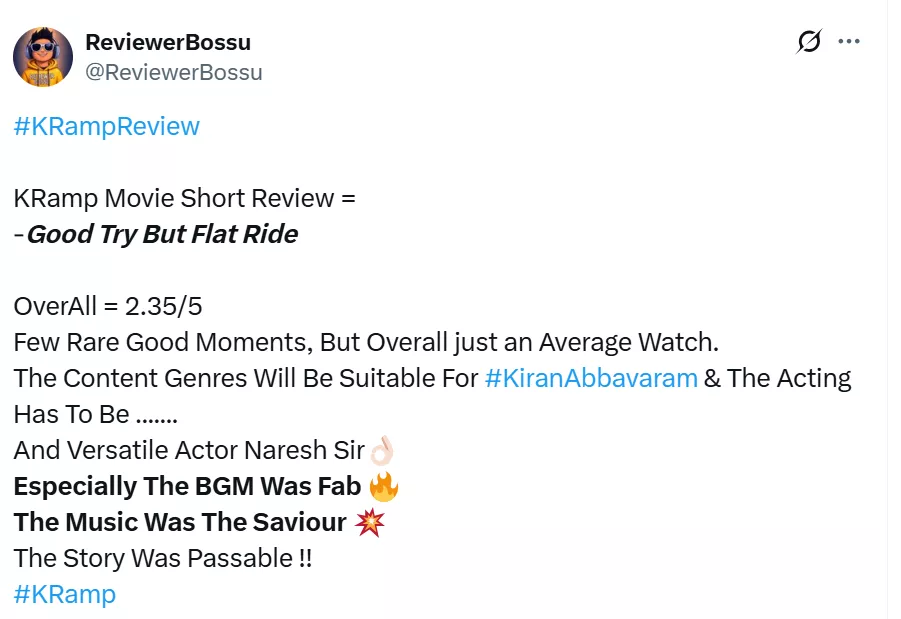901x619 pixels.
Task: Open the #KiranAbbavaram hashtag
Action: (591, 378)
